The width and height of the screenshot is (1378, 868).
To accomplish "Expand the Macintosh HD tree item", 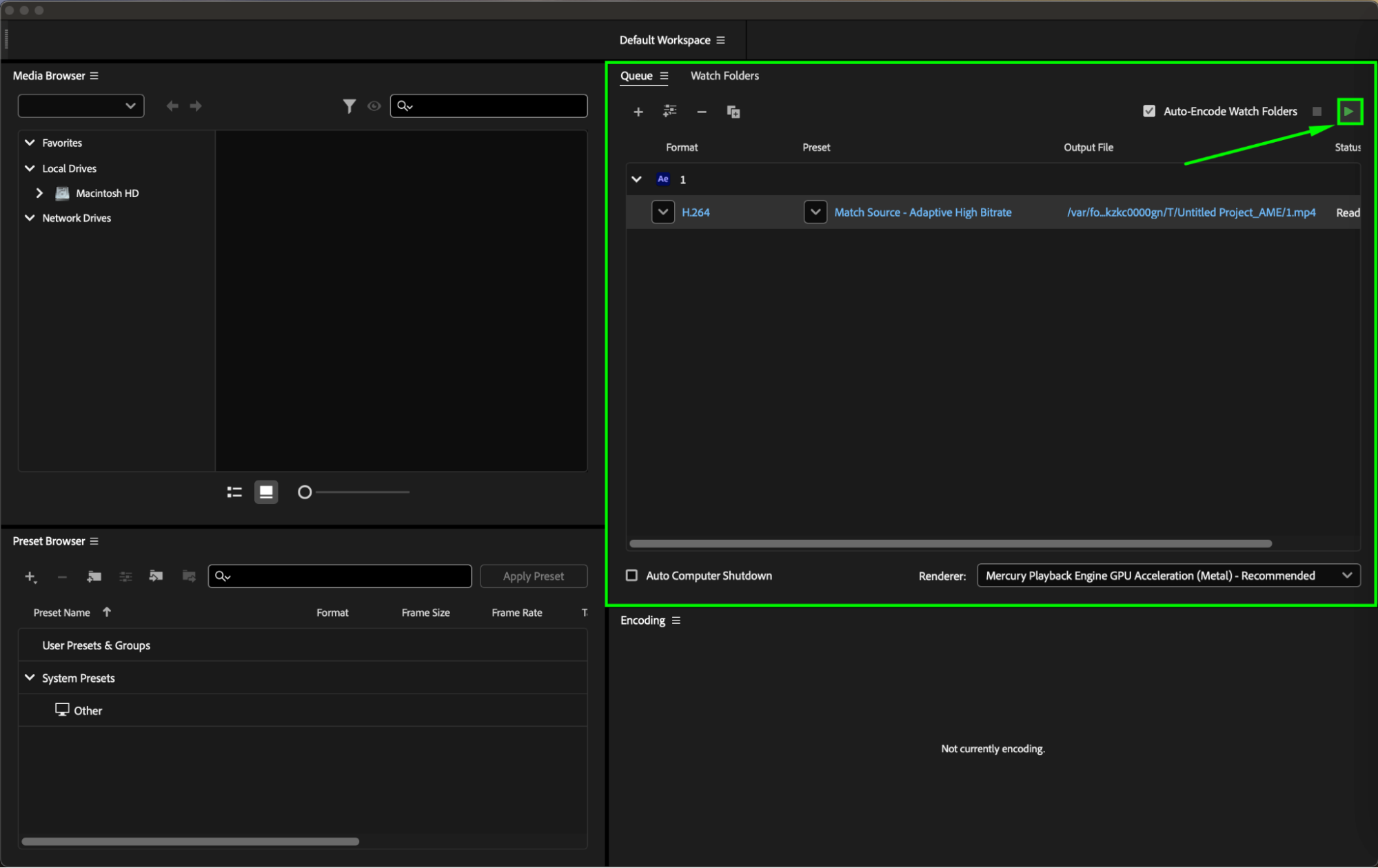I will 39,193.
